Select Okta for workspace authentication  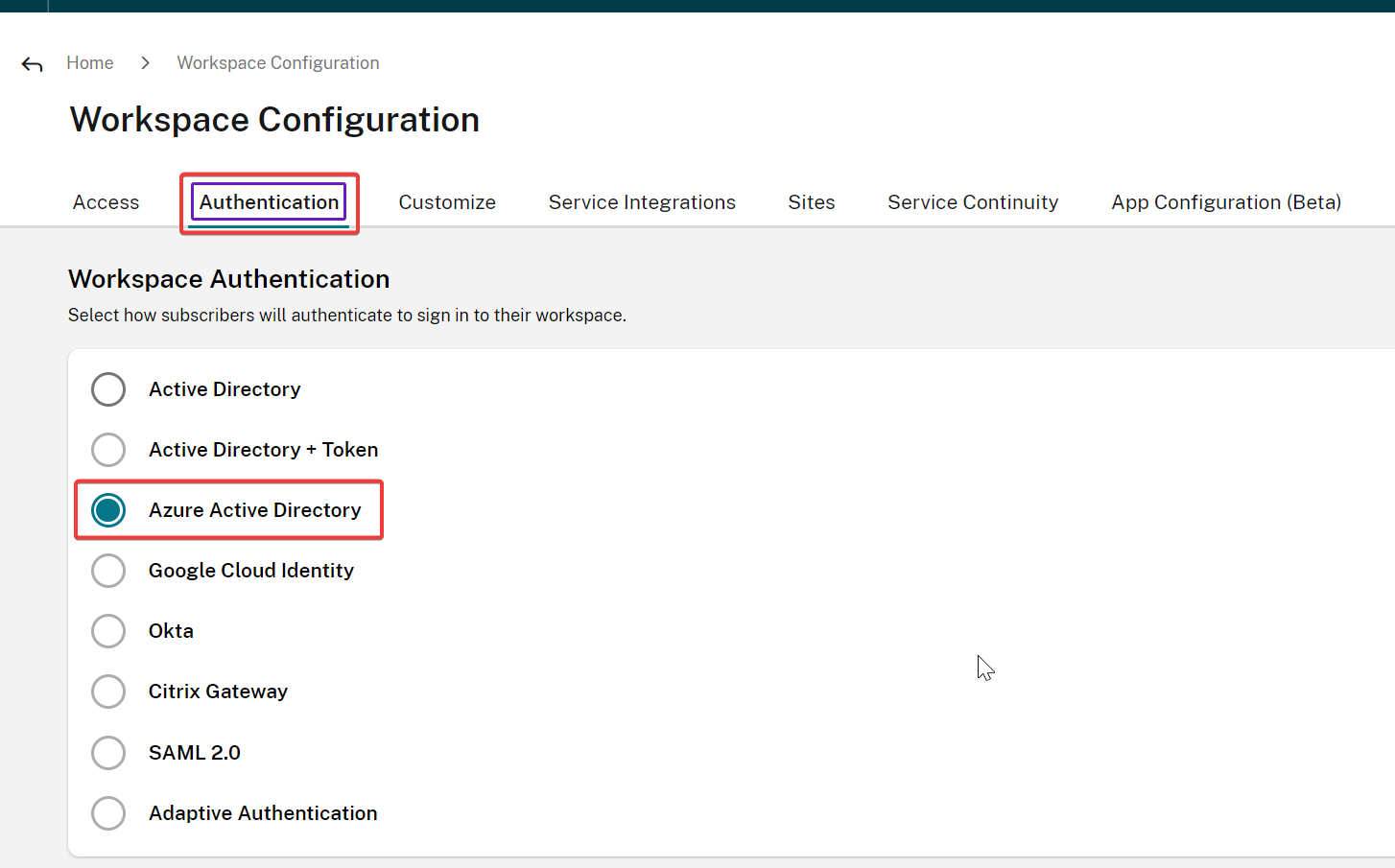coord(108,631)
